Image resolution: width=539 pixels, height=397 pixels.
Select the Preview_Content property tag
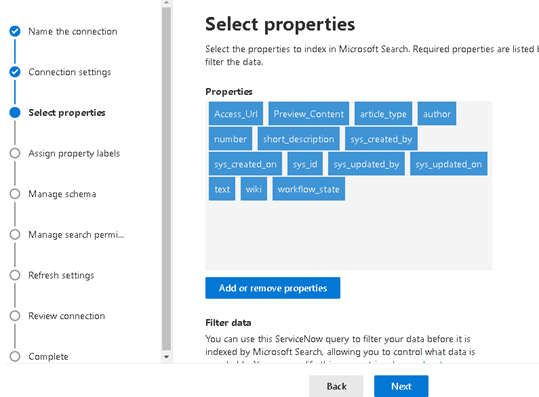309,114
